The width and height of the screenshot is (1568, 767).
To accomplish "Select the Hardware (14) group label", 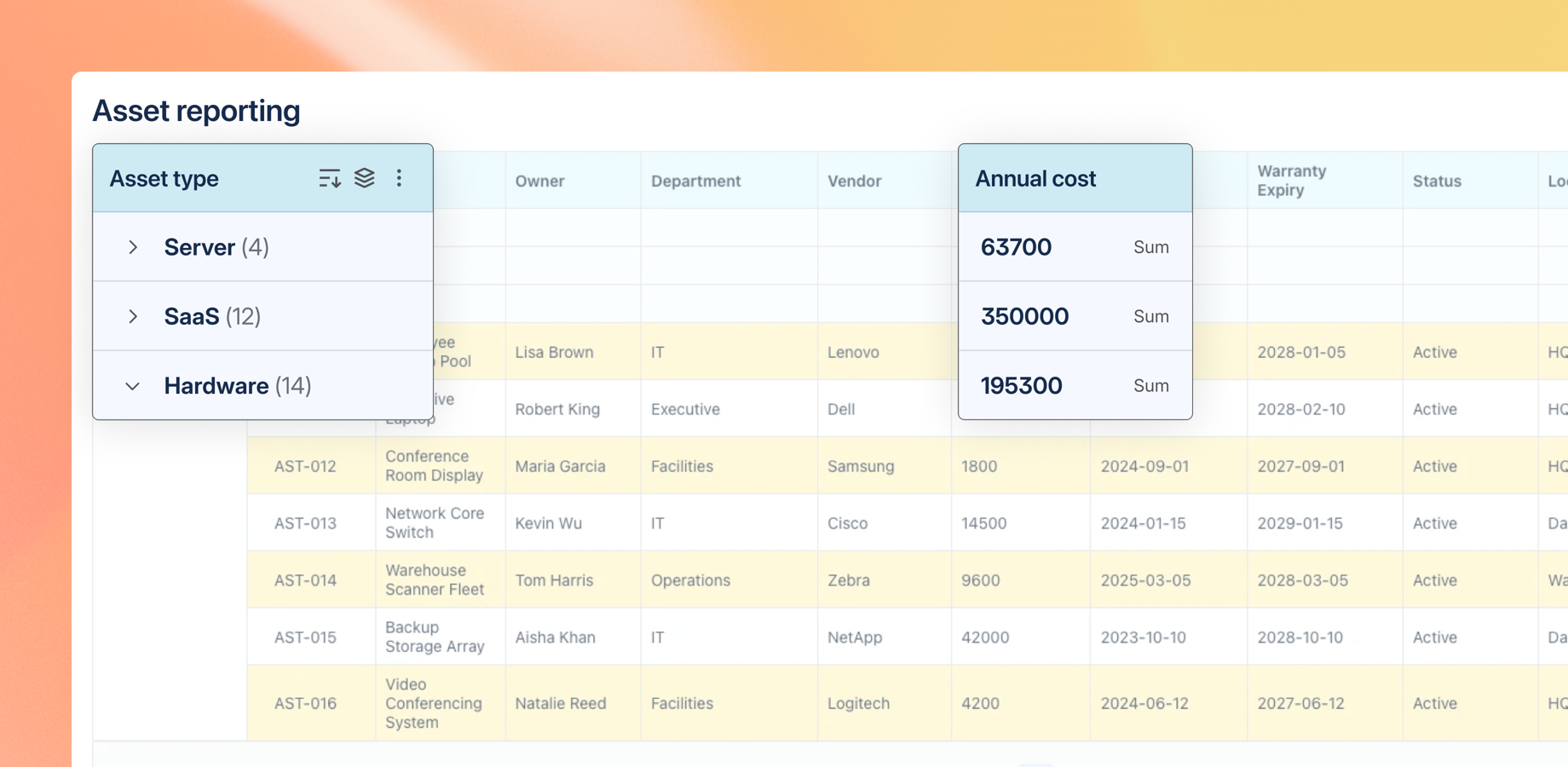I will [x=238, y=386].
